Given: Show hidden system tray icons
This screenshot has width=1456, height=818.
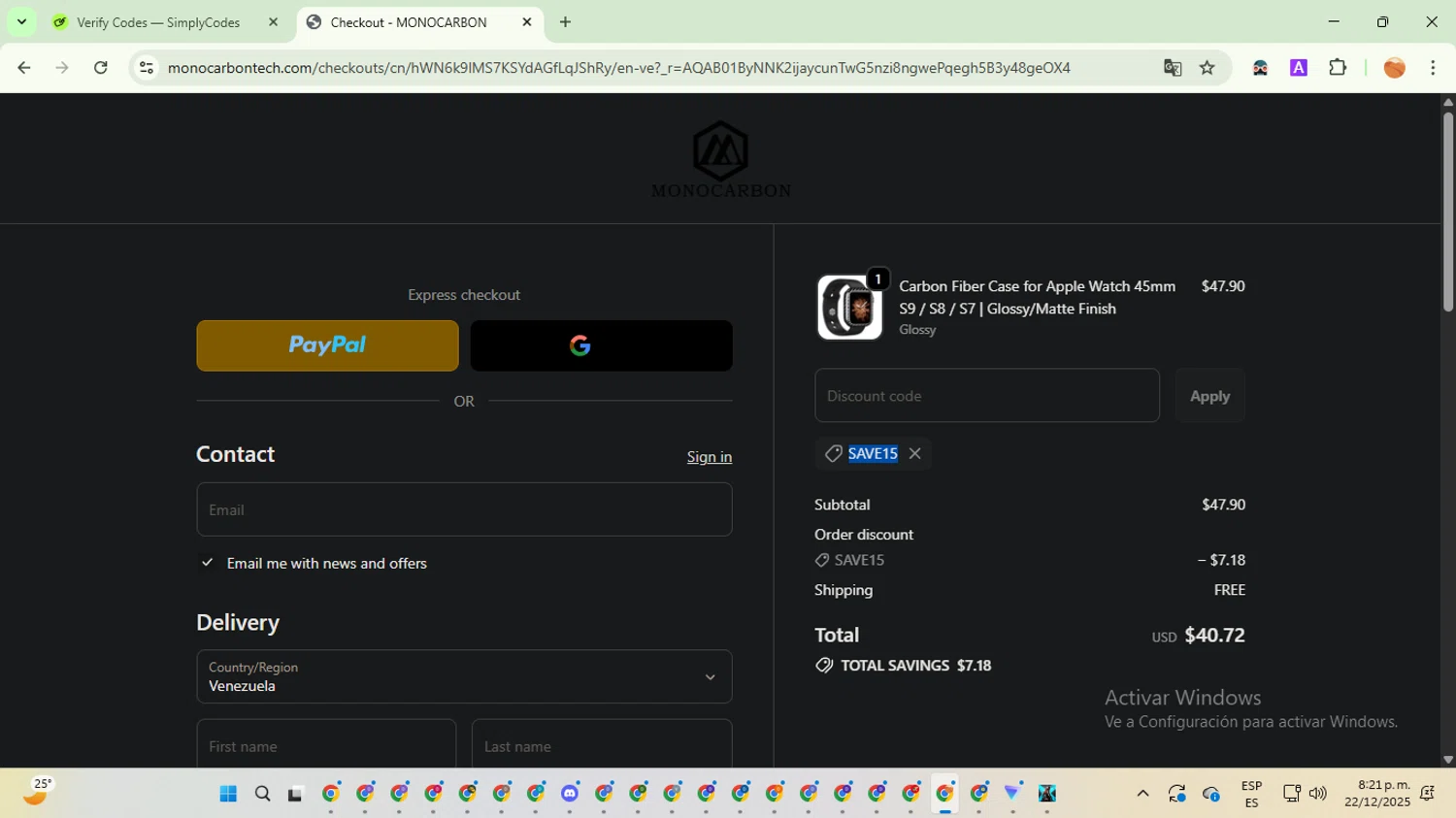Looking at the screenshot, I should 1142,794.
